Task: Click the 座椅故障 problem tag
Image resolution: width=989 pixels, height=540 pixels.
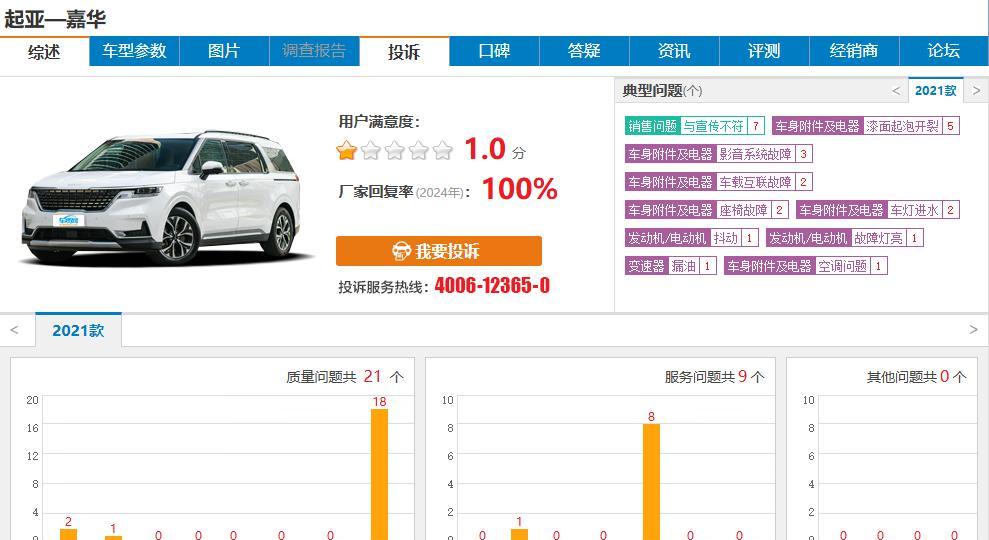Action: [x=706, y=210]
